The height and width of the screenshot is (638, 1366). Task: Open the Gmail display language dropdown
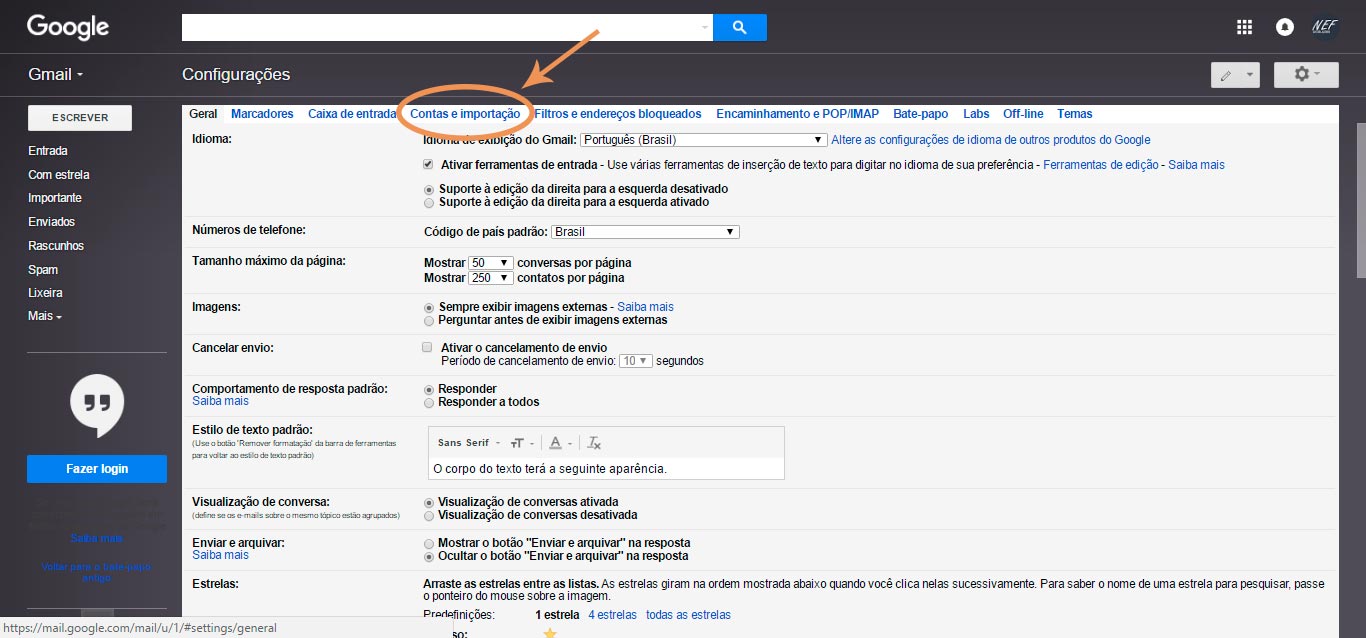click(x=703, y=140)
